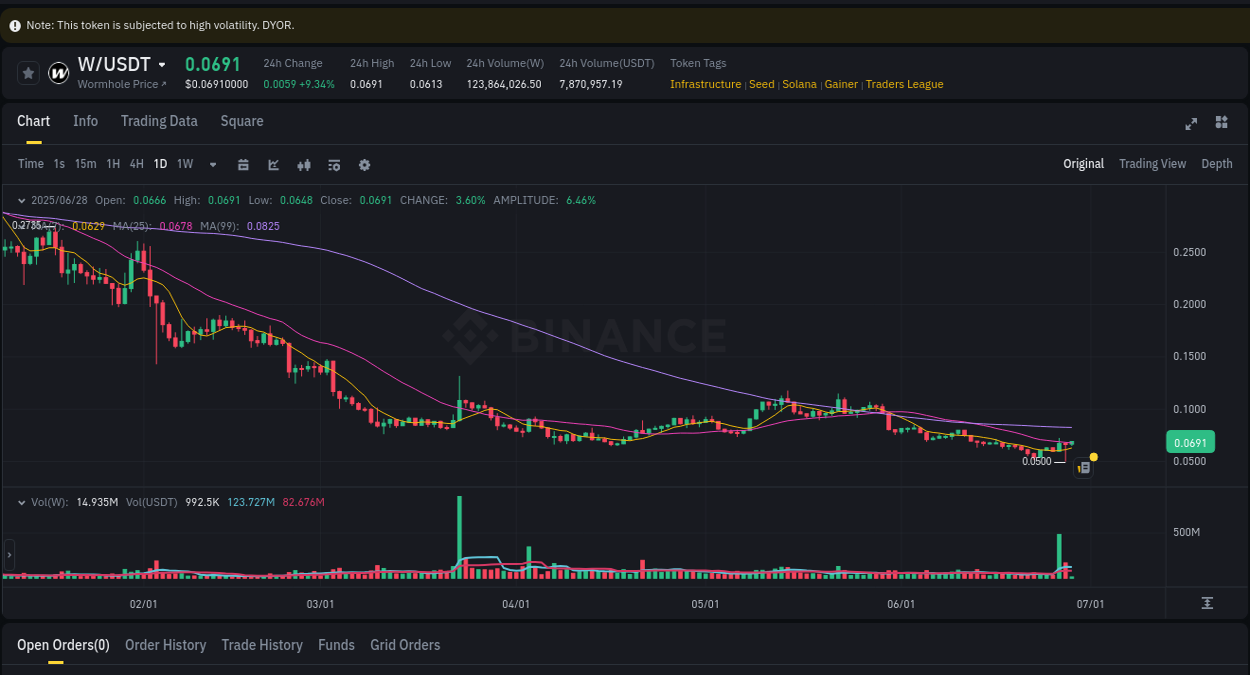Screen dimensions: 1250x675
Task: Open the chart settings gear
Action: pyautogui.click(x=364, y=164)
